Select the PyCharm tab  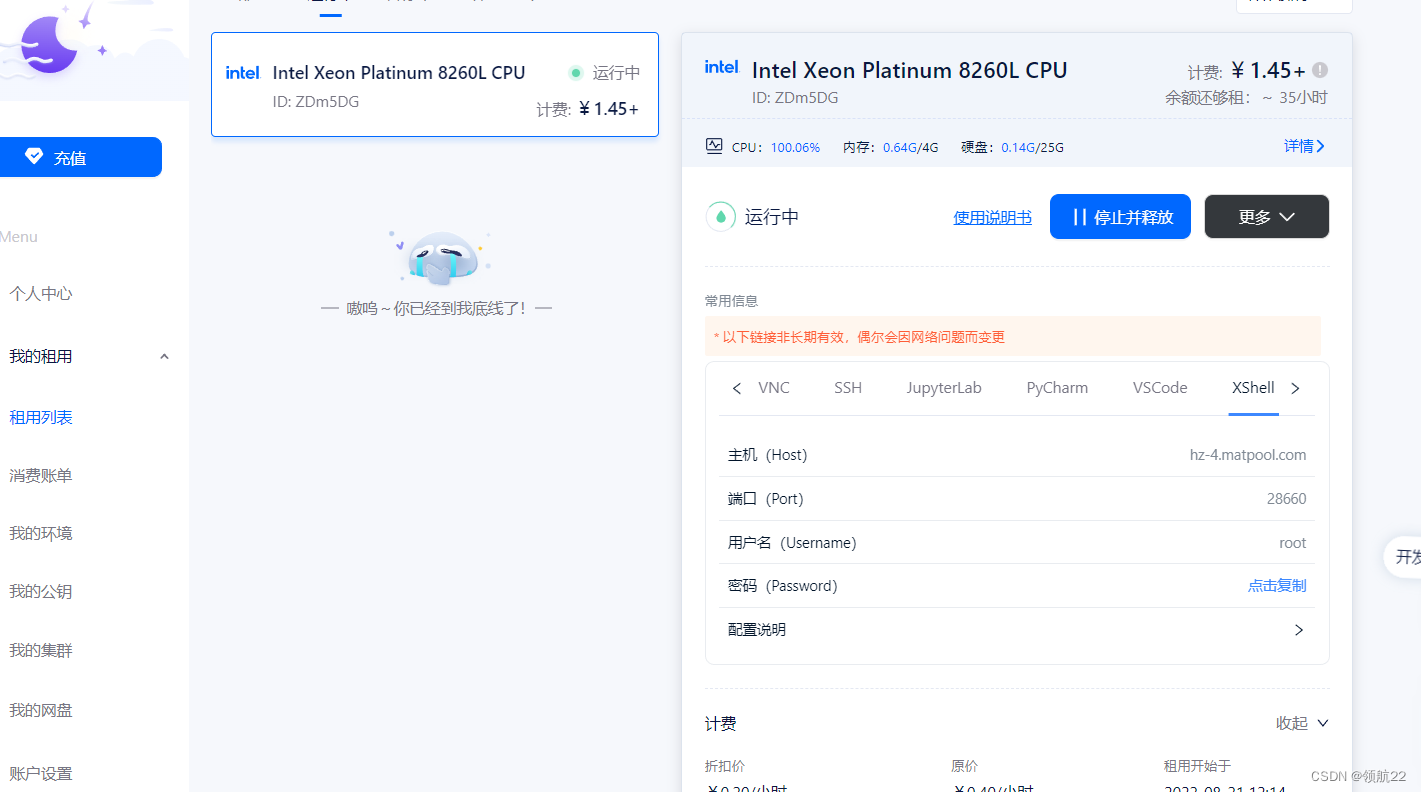pos(1057,388)
